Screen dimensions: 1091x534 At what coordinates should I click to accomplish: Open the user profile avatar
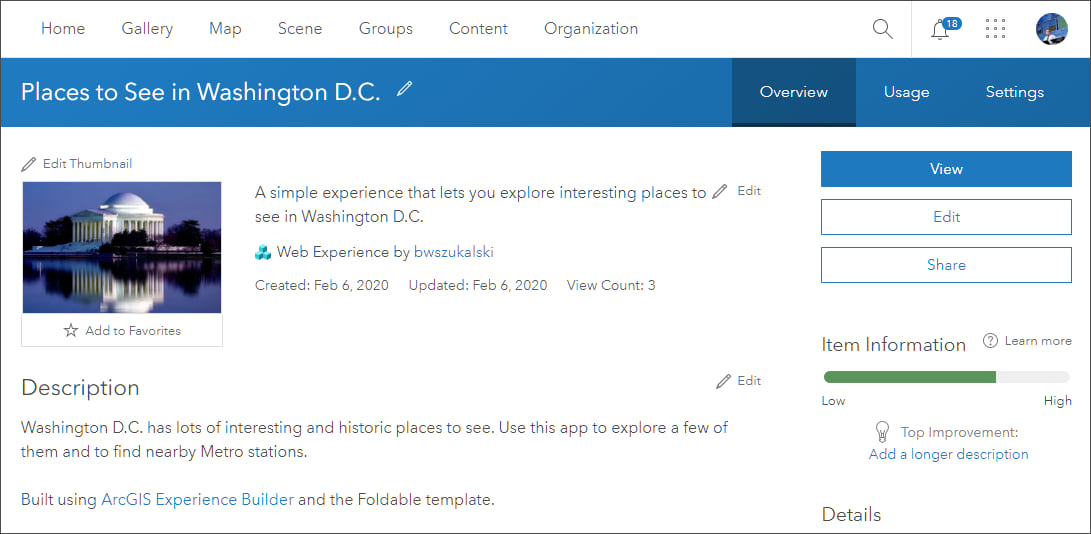pyautogui.click(x=1052, y=29)
